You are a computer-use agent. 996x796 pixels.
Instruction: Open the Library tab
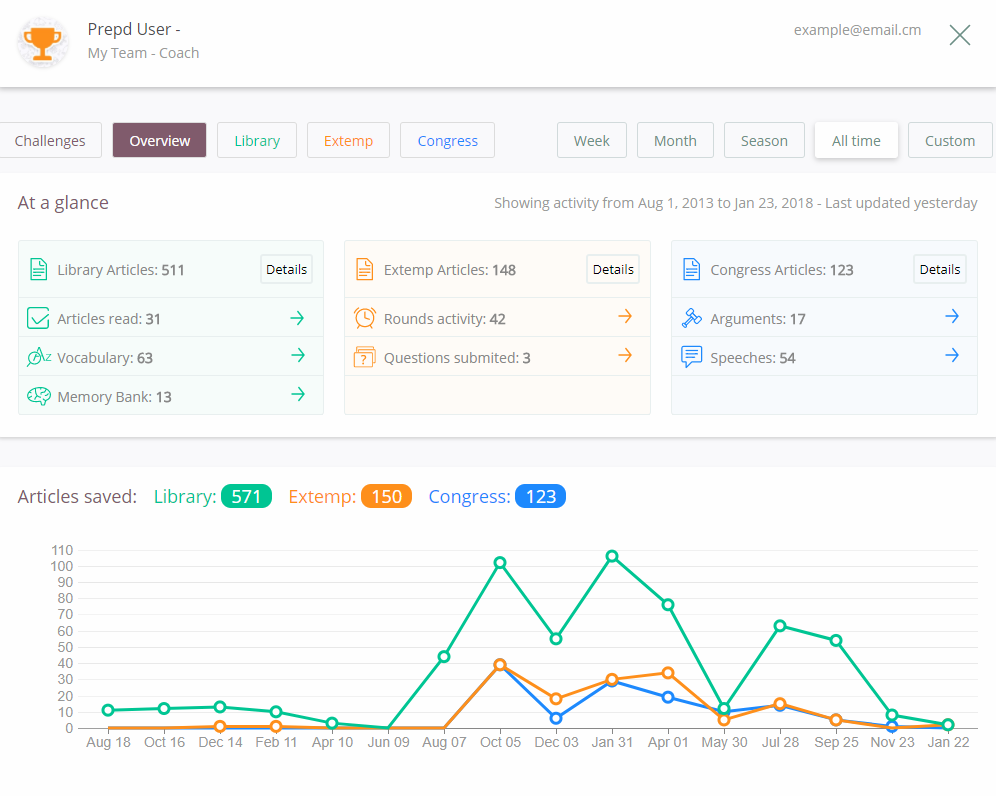click(257, 140)
